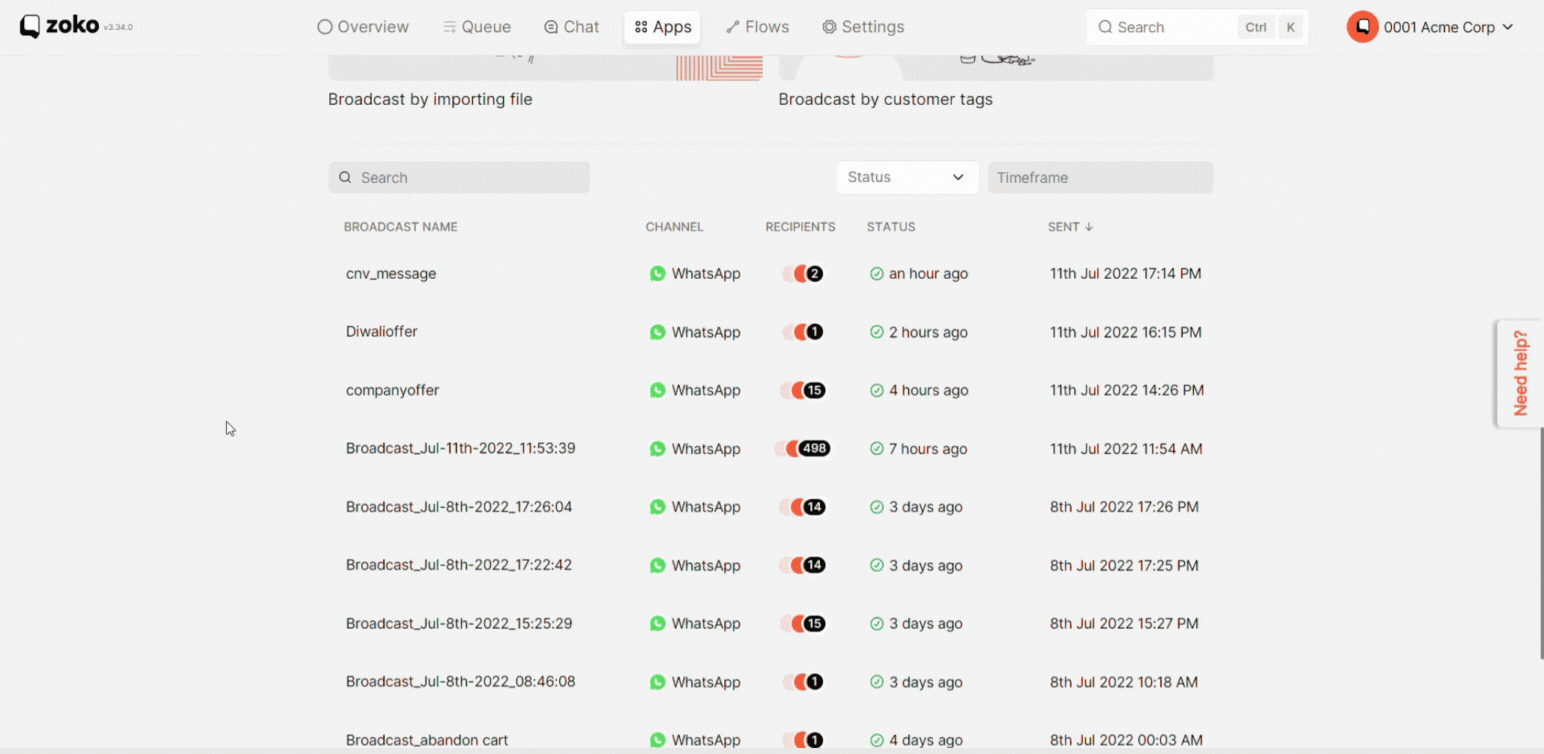Click the Timeframe filter field

(x=1100, y=177)
